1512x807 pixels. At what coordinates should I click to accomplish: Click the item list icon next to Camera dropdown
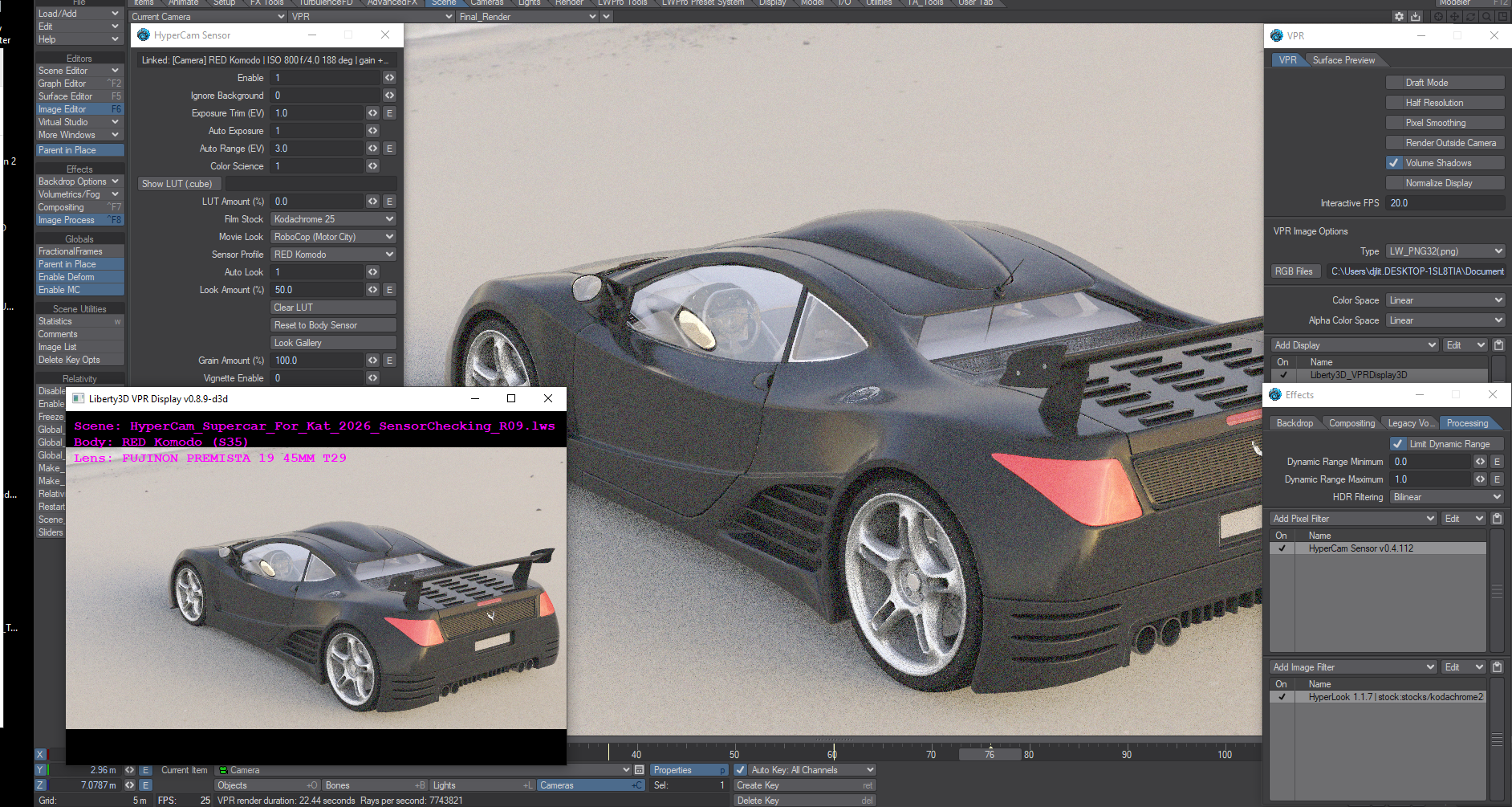pos(640,770)
